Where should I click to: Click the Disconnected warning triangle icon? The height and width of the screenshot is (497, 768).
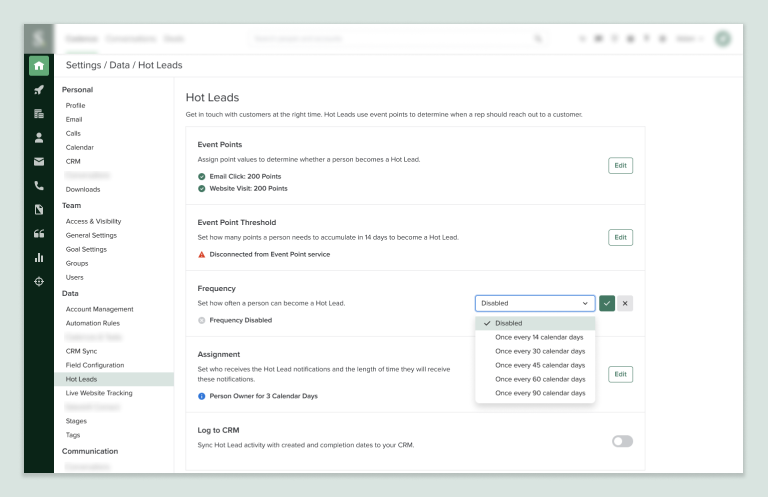[x=201, y=255]
